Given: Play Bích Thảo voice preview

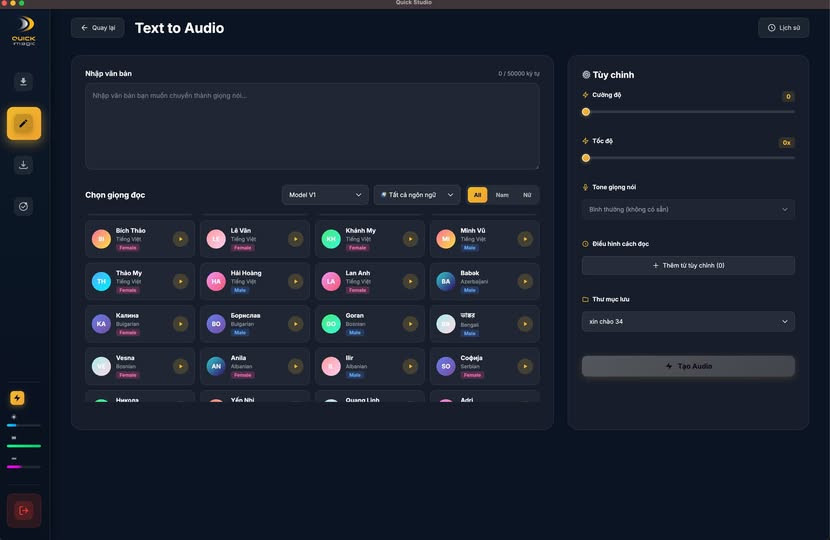Looking at the screenshot, I should coord(181,239).
